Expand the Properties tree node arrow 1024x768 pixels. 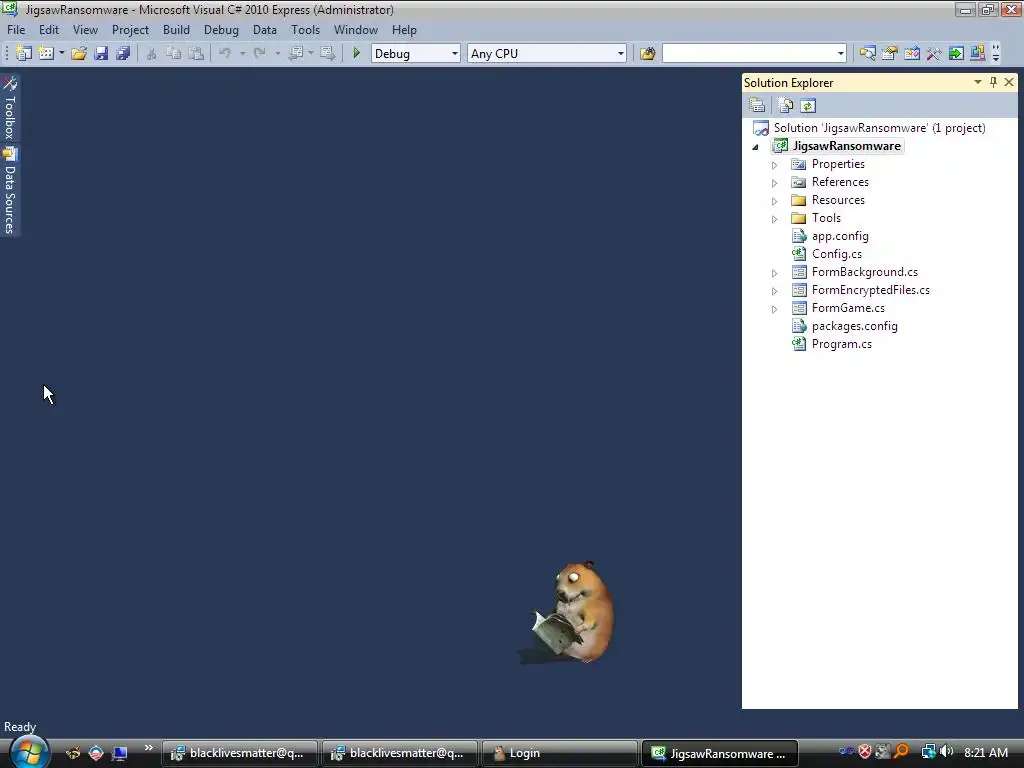(775, 165)
